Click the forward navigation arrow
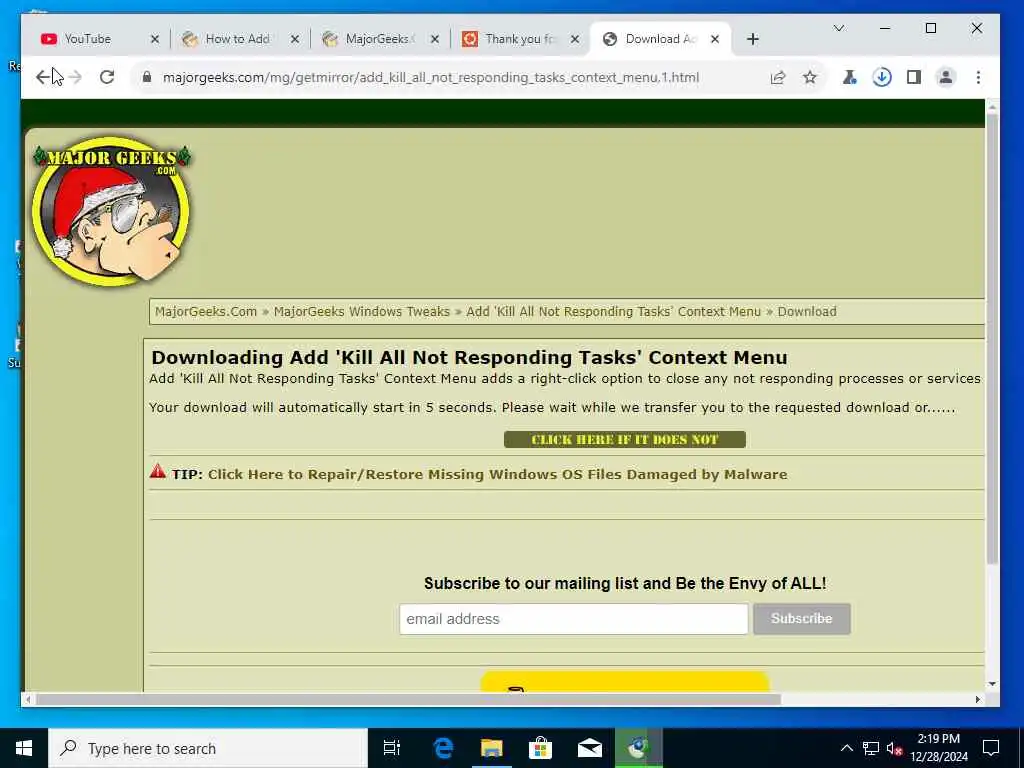The image size is (1024, 768). (x=75, y=77)
